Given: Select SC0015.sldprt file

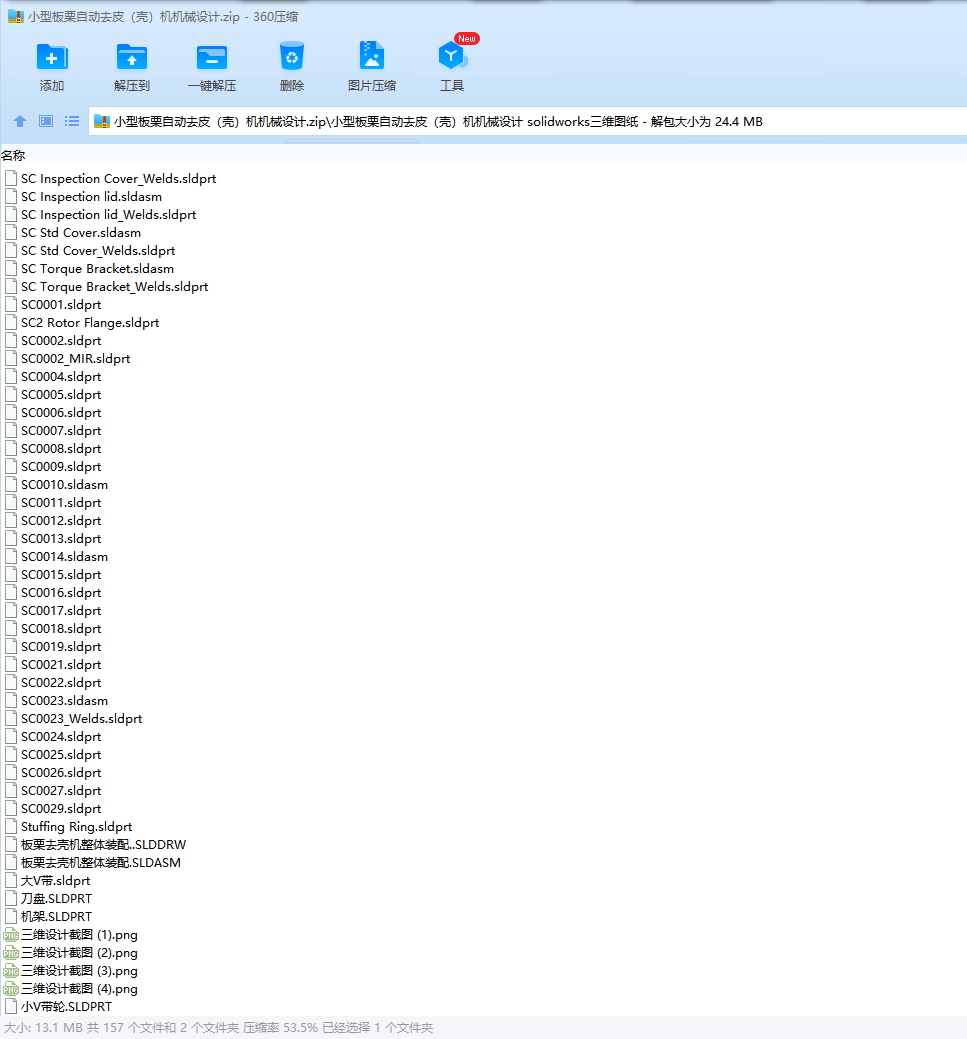Looking at the screenshot, I should (x=61, y=574).
